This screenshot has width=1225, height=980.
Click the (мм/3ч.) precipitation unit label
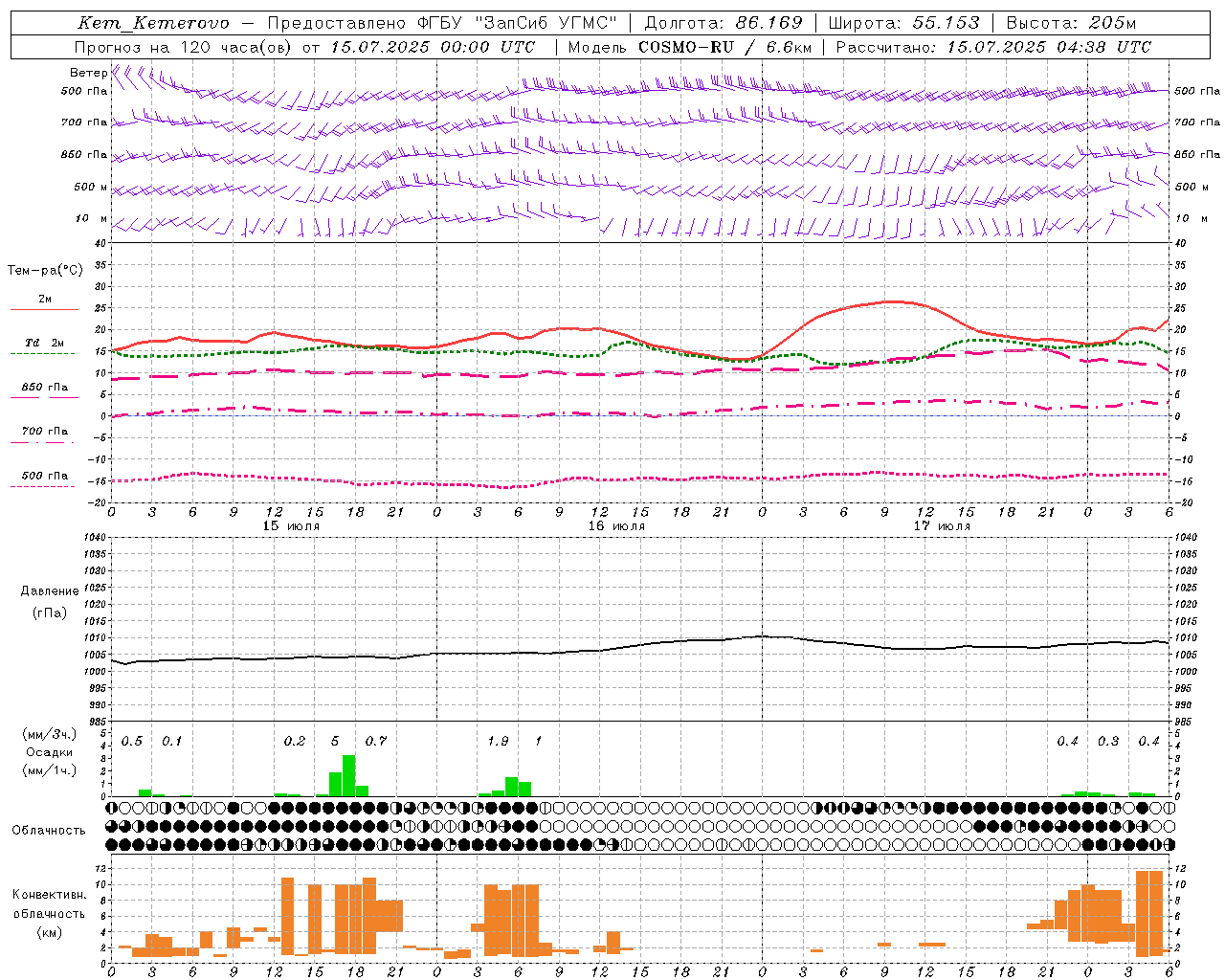tap(49, 734)
